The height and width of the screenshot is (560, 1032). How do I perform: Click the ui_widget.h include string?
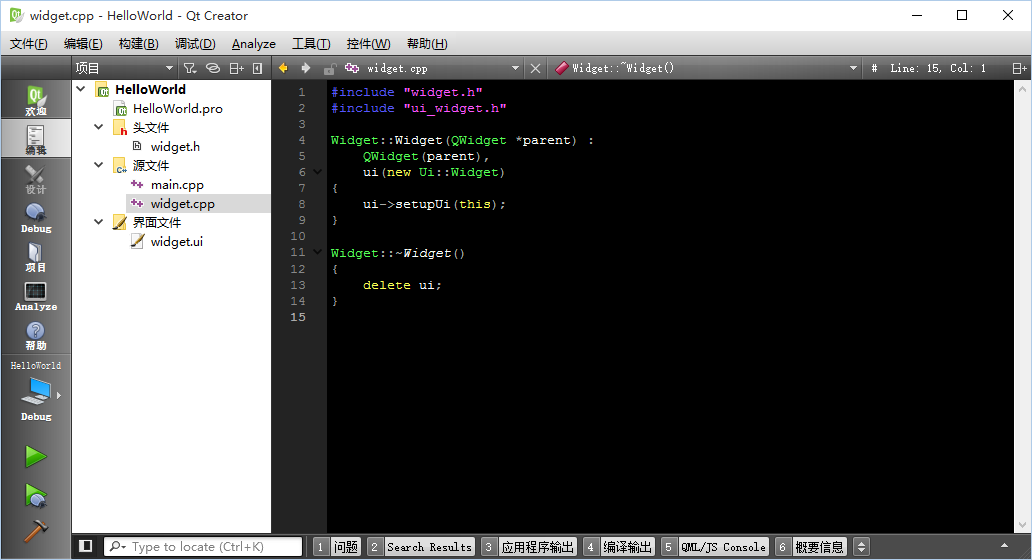pyautogui.click(x=455, y=108)
